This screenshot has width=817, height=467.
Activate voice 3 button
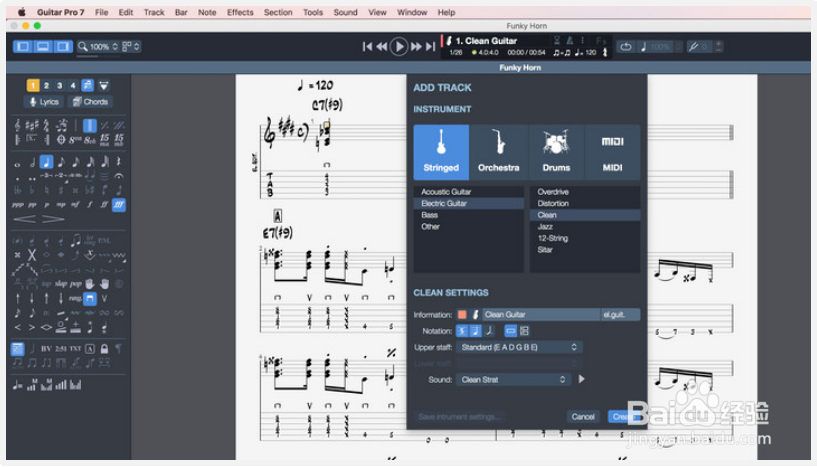coord(59,85)
